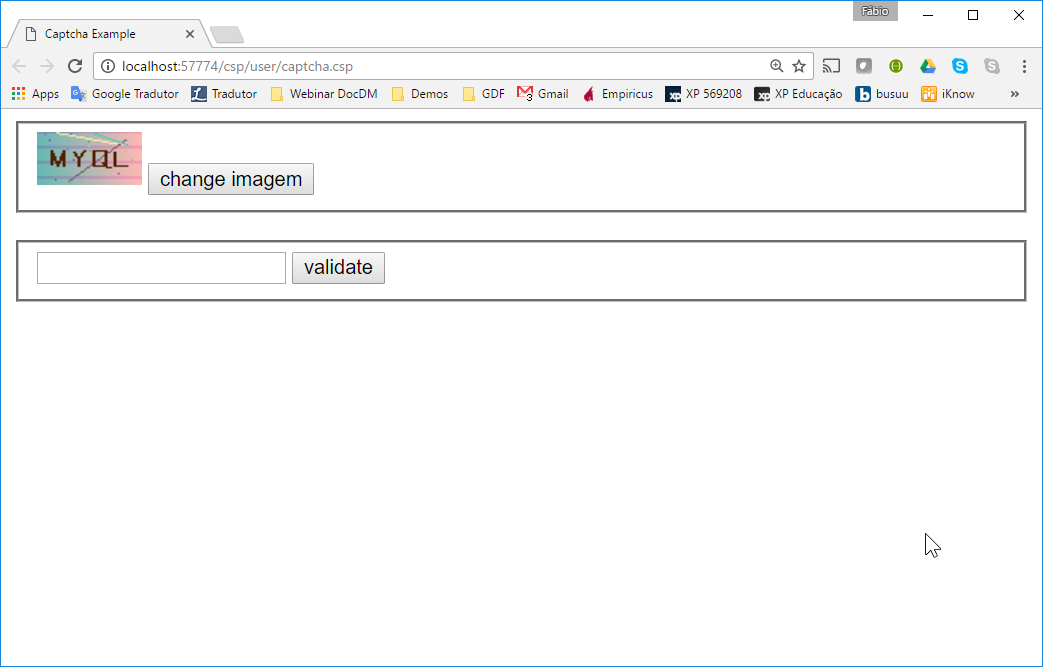The image size is (1043, 667).
Task: Expand the hidden bookmarks overflow chevron
Action: coord(1015,94)
